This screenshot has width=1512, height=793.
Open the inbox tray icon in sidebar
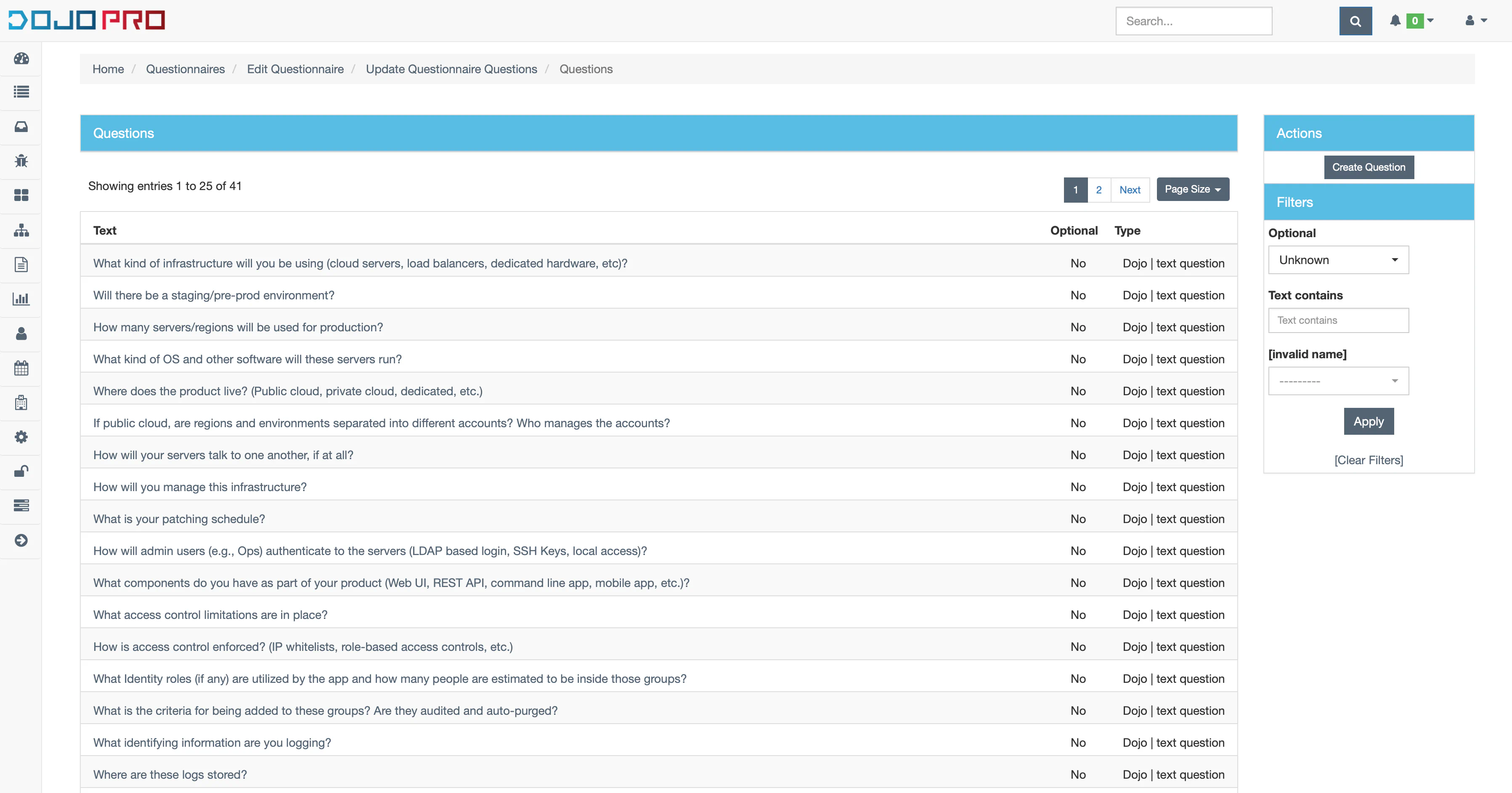tap(21, 127)
